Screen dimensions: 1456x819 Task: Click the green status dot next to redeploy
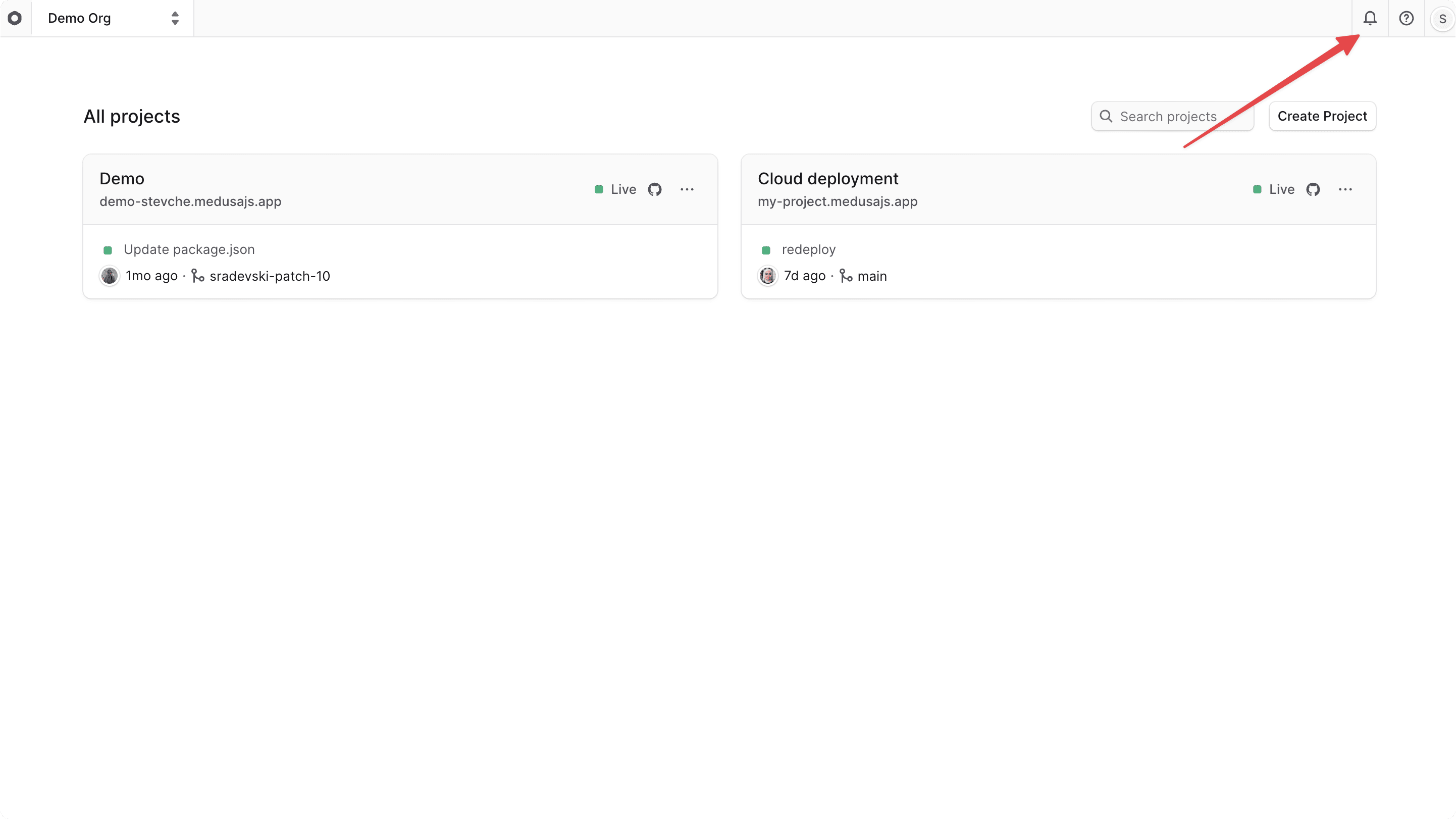pyautogui.click(x=766, y=250)
